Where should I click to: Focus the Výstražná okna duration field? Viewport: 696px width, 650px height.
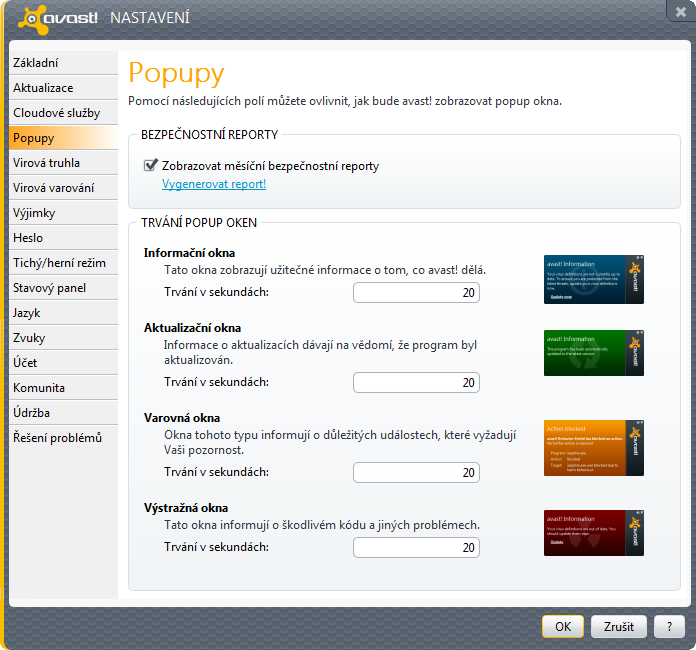[416, 547]
